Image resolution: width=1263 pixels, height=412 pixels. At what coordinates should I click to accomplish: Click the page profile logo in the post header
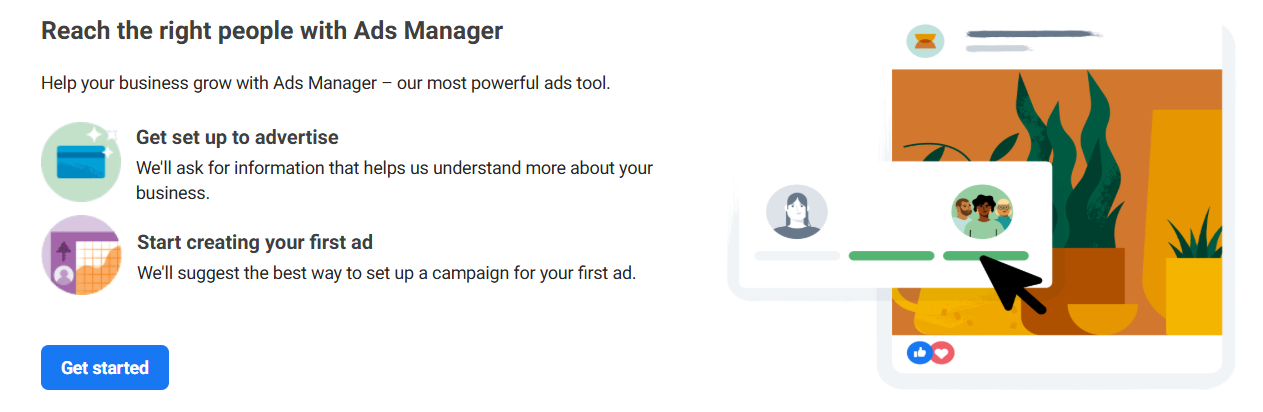pos(925,41)
